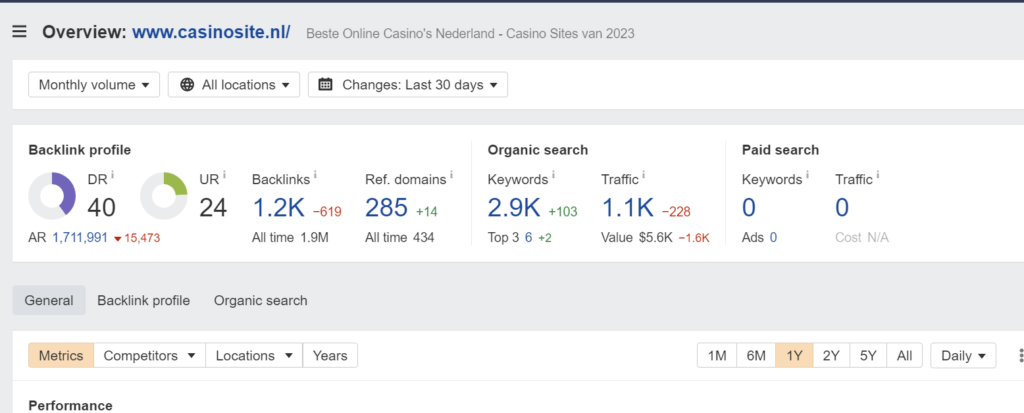Screen dimensions: 1024x413
Task: Click the organic Traffic info icon
Action: [x=643, y=176]
